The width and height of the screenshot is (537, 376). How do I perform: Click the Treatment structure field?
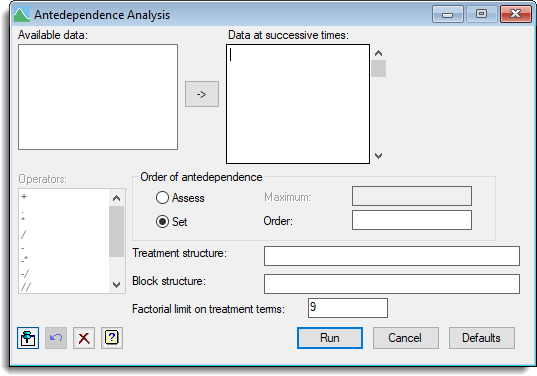pyautogui.click(x=392, y=256)
